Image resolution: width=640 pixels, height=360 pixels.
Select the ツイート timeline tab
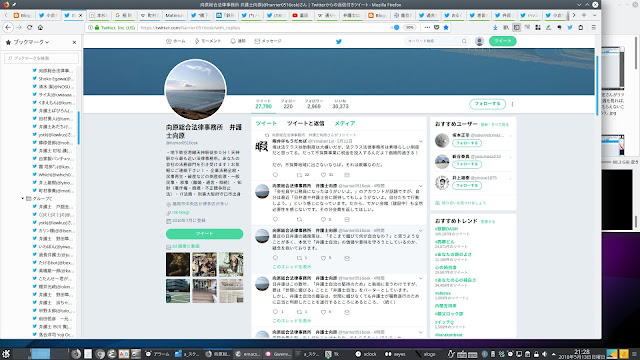pyautogui.click(x=266, y=123)
